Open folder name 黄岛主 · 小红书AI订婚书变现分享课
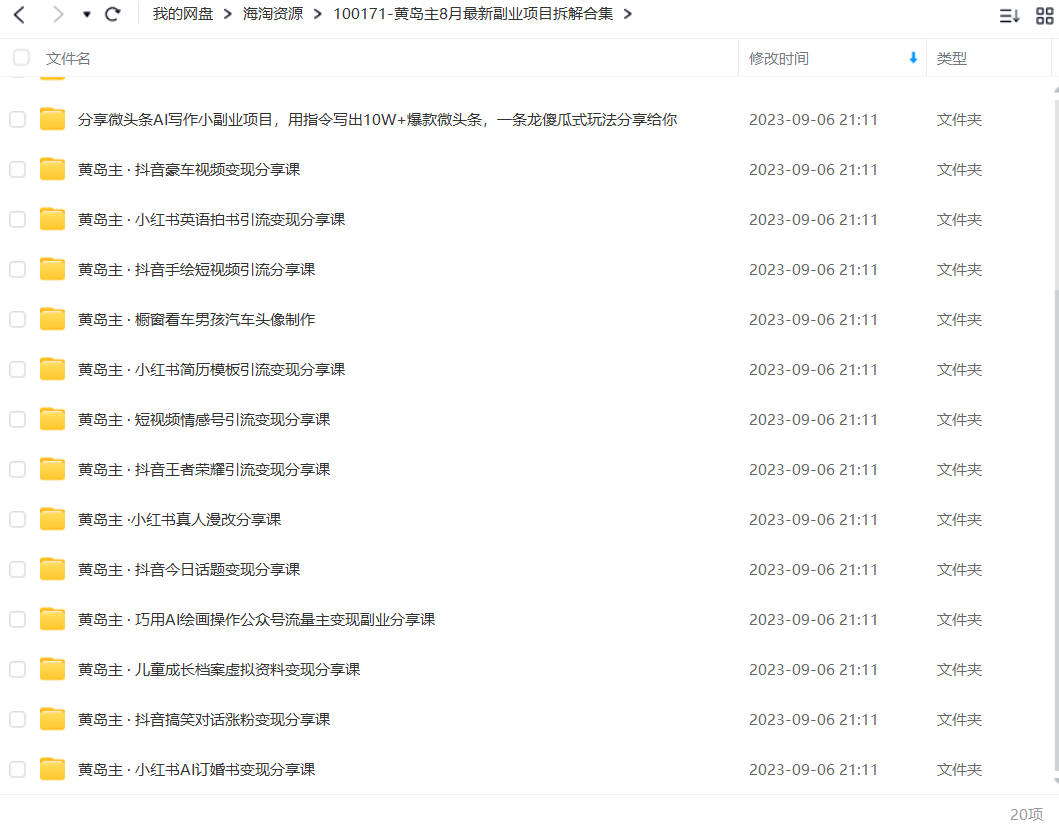1059x828 pixels. pos(197,769)
